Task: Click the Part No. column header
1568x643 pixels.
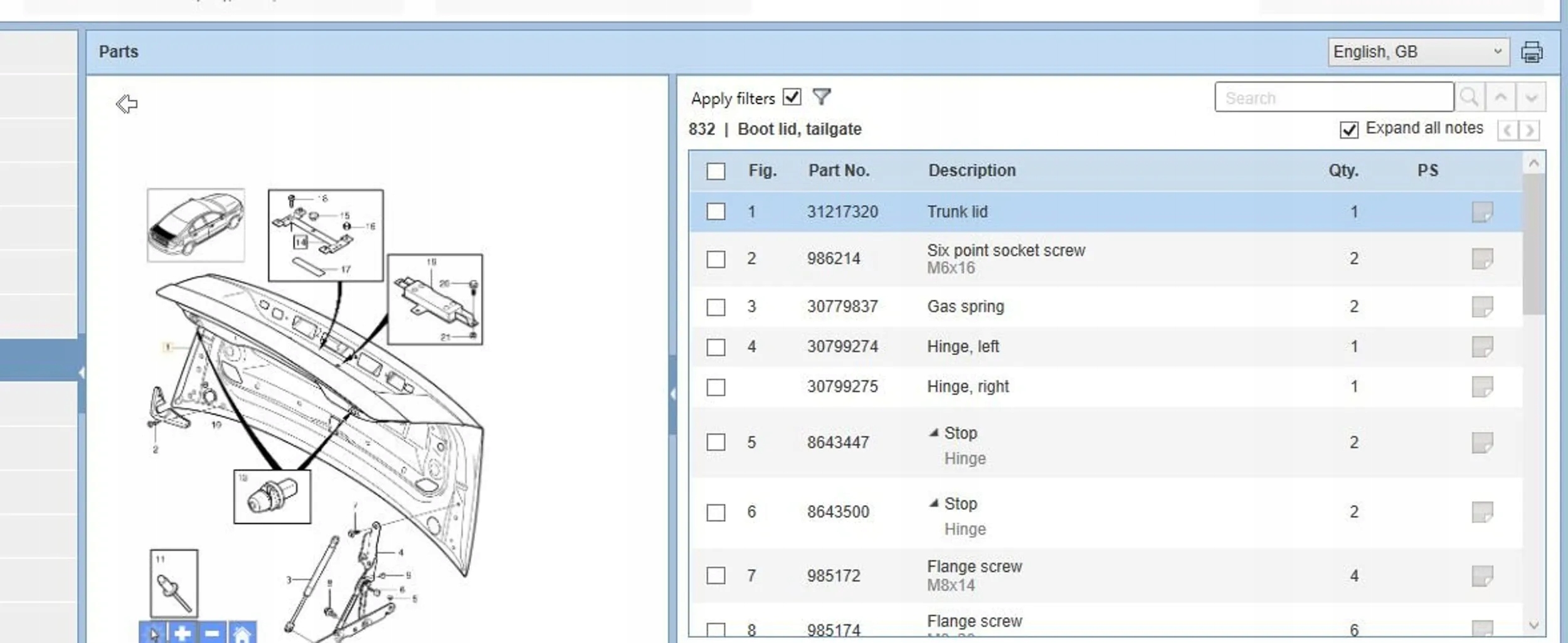Action: [x=839, y=171]
